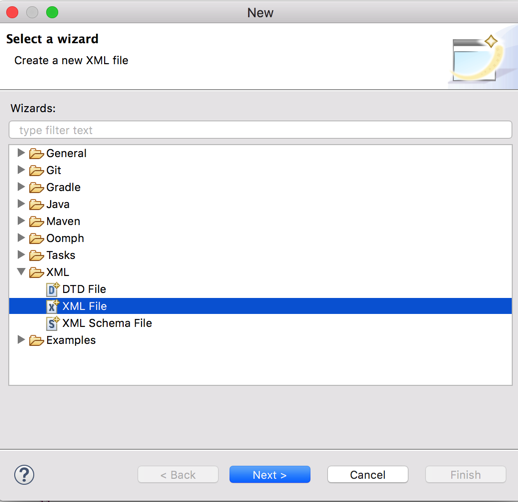Click the DTD File wizard icon
Screen dimensions: 518x502
pyautogui.click(x=52, y=289)
